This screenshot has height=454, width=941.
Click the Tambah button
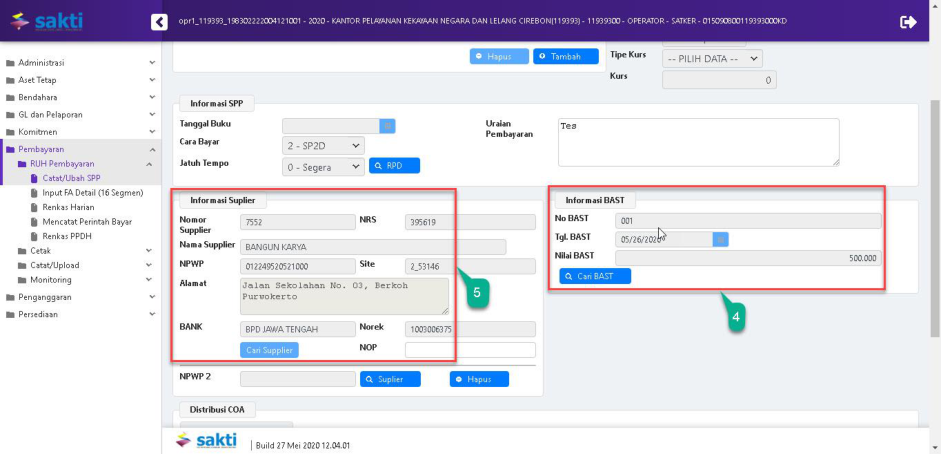565,56
